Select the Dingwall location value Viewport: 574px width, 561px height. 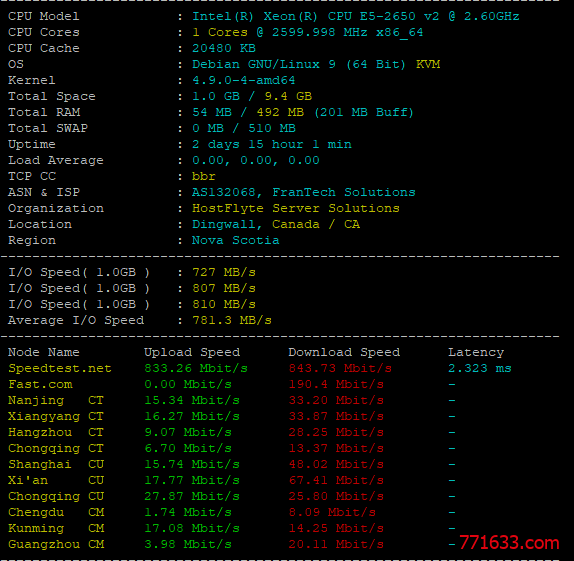click(223, 224)
